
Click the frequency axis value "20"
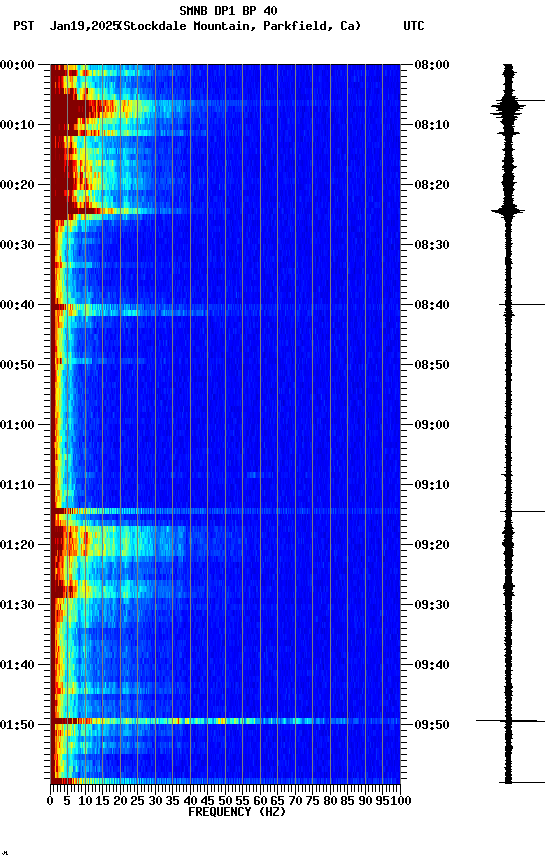pyautogui.click(x=120, y=801)
